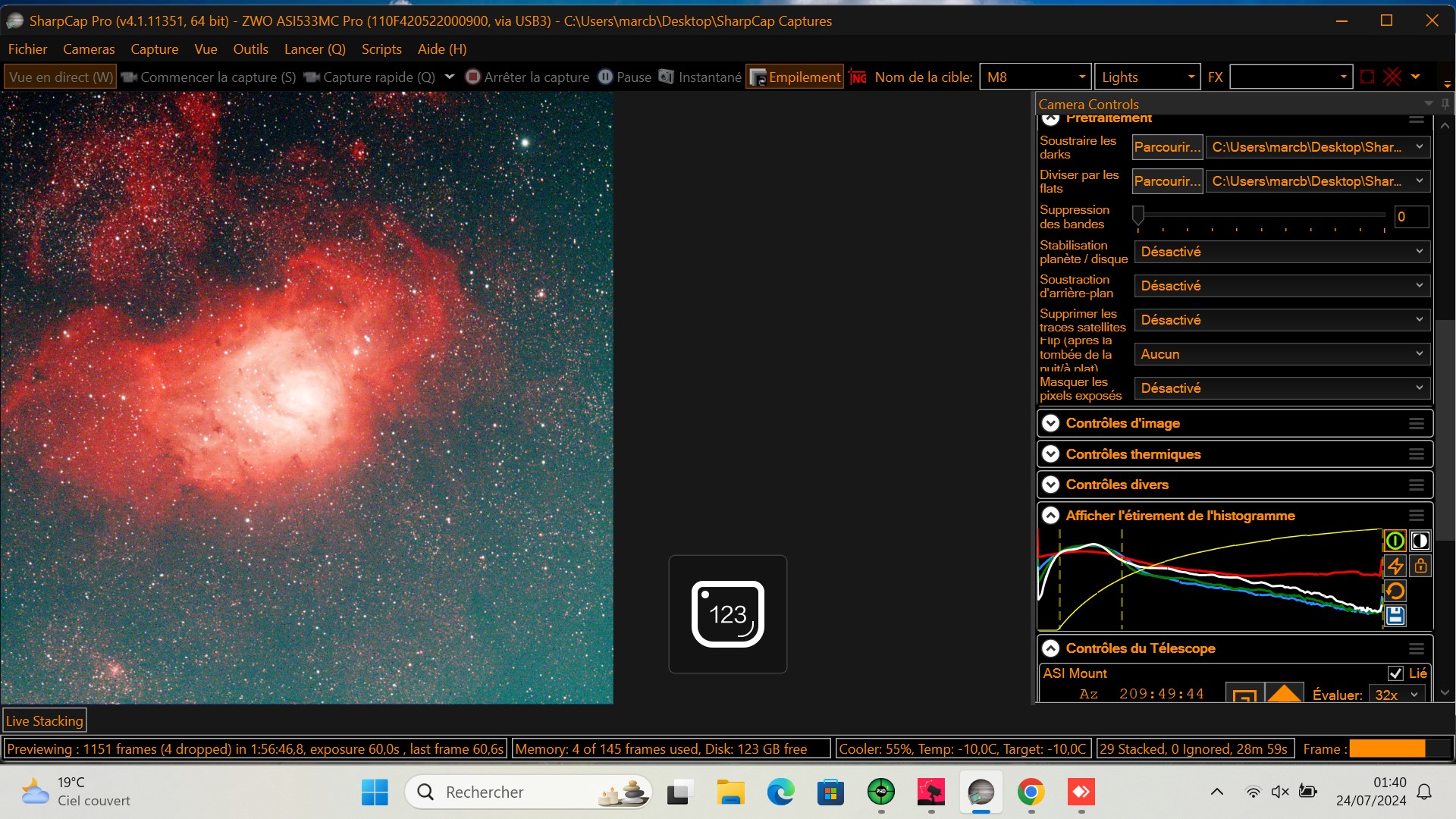Browse for flat frames with Parcourir
This screenshot has height=819, width=1456.
1167,181
